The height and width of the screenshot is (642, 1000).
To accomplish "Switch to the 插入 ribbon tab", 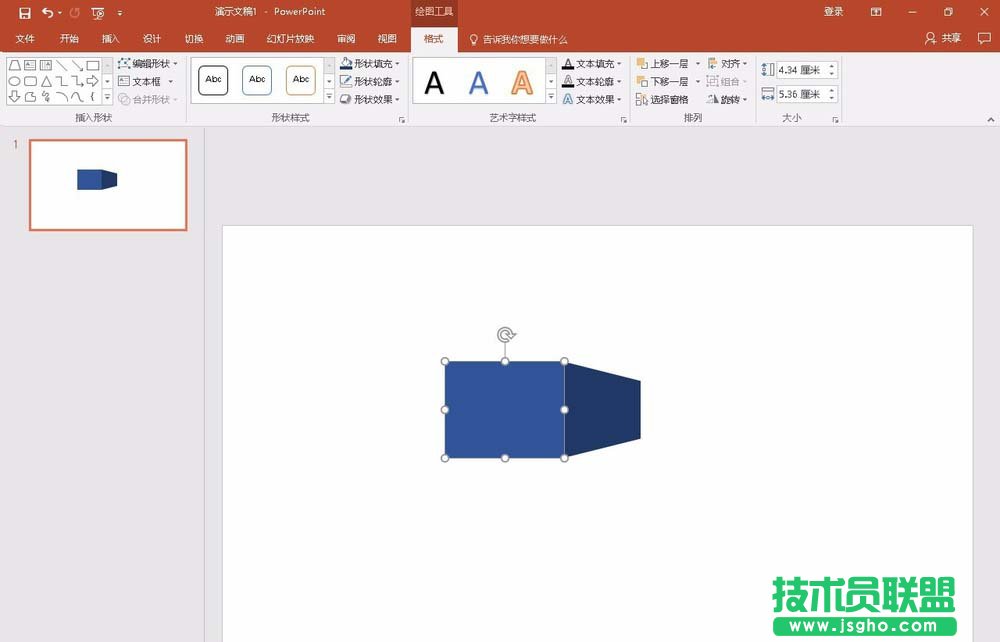I will pyautogui.click(x=110, y=38).
